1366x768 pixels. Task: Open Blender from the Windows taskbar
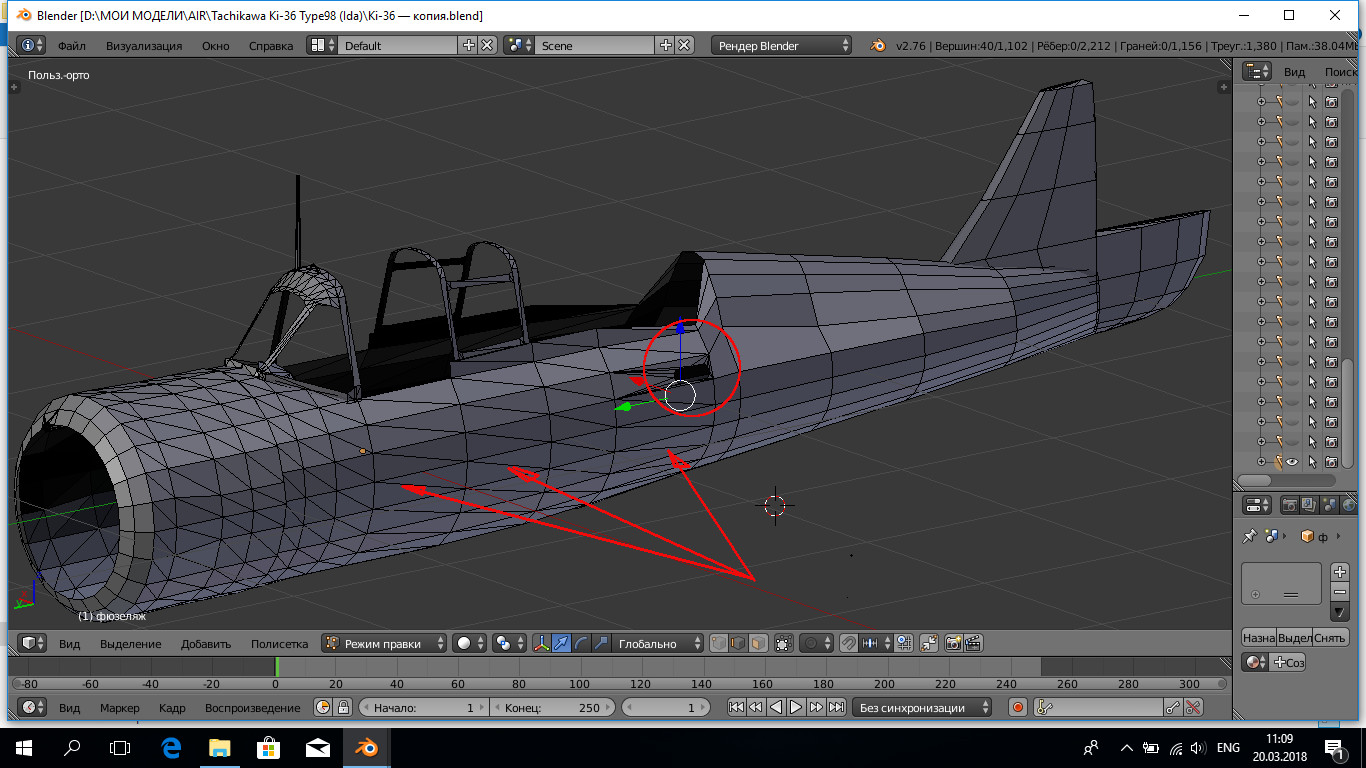pos(366,747)
